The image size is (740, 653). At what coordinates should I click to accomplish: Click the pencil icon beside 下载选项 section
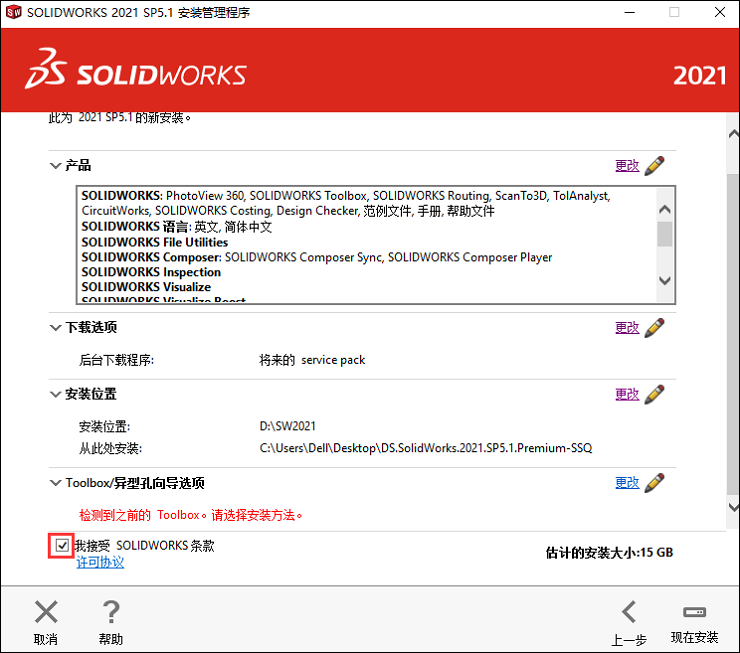point(655,327)
